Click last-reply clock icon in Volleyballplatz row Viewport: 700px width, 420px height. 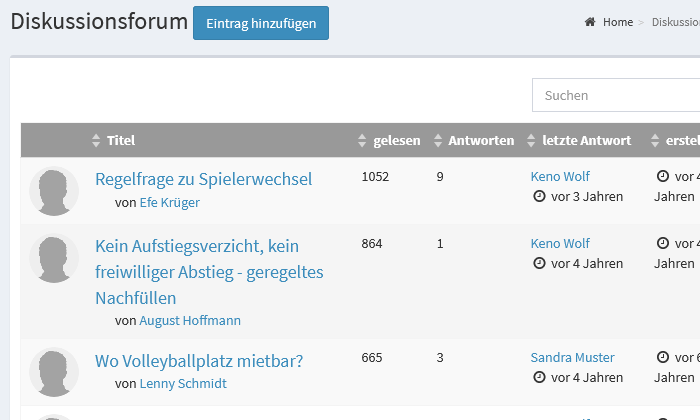[x=539, y=377]
